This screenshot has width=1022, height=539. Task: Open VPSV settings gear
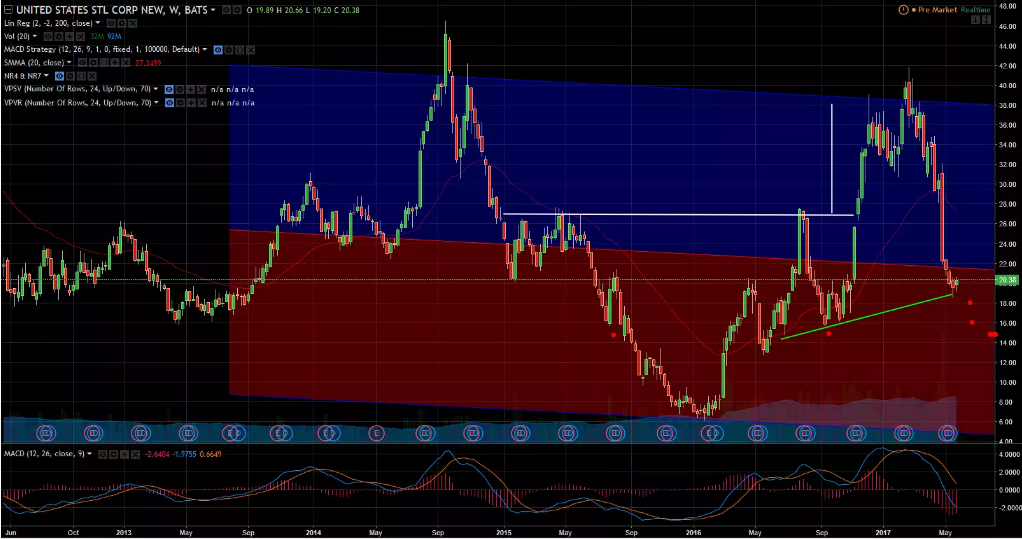180,89
